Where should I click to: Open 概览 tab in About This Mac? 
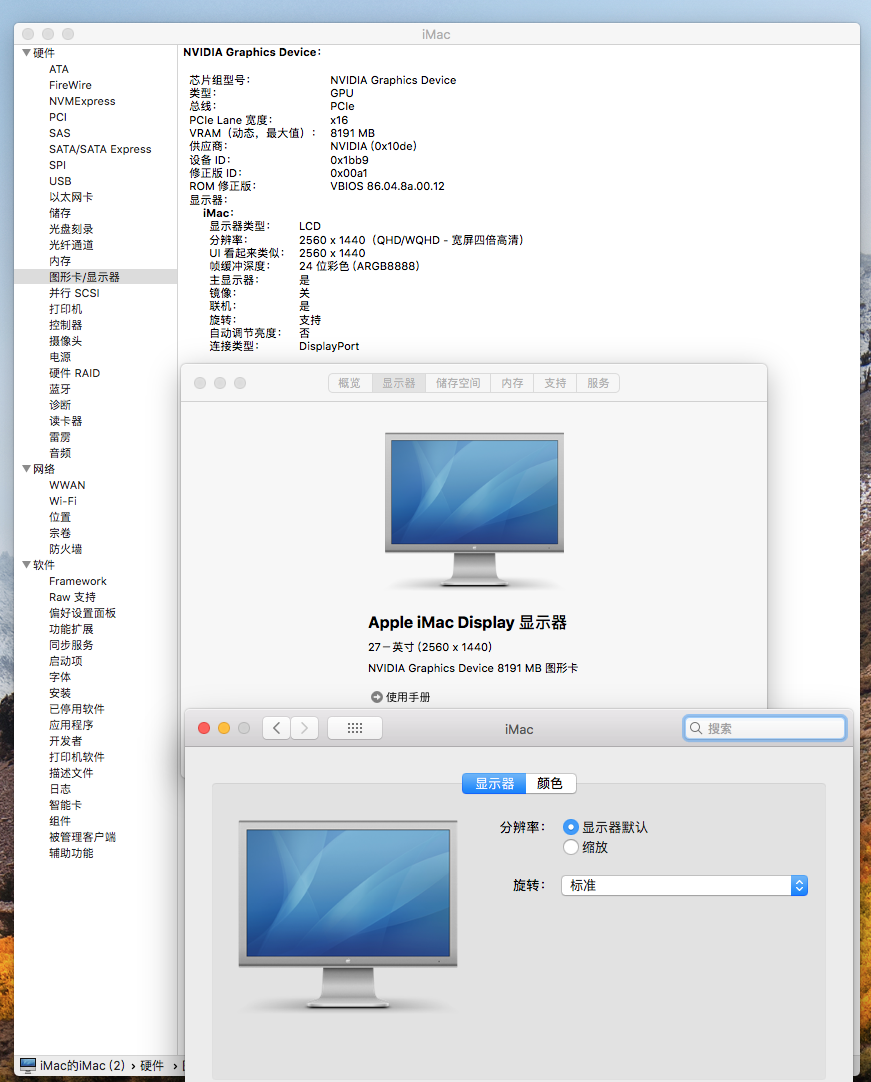pos(350,383)
